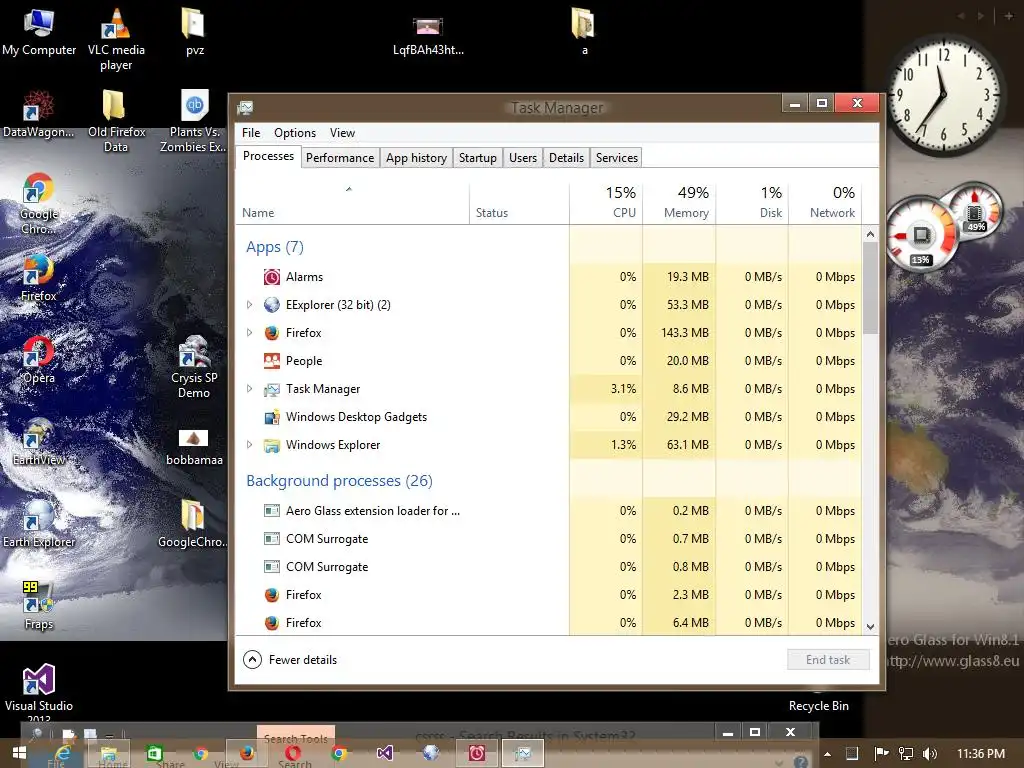The width and height of the screenshot is (1024, 768).
Task: Select the Old Firefox Data folder
Action: [x=116, y=121]
